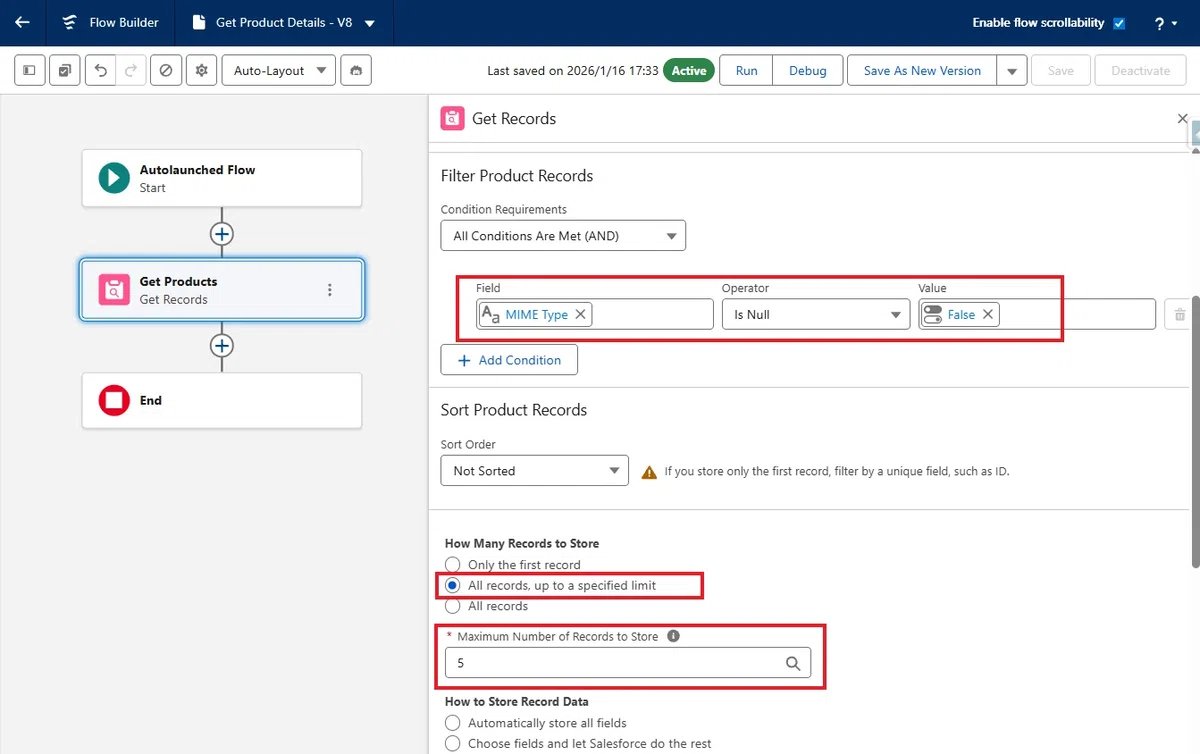Click Maximum Number of Records to Store field
Image resolution: width=1200 pixels, height=754 pixels.
[x=628, y=663]
